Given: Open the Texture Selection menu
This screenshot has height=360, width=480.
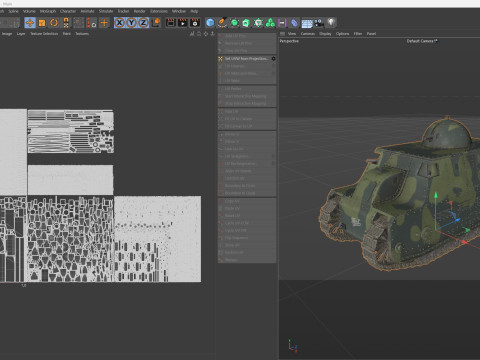Looking at the screenshot, I should (x=44, y=34).
